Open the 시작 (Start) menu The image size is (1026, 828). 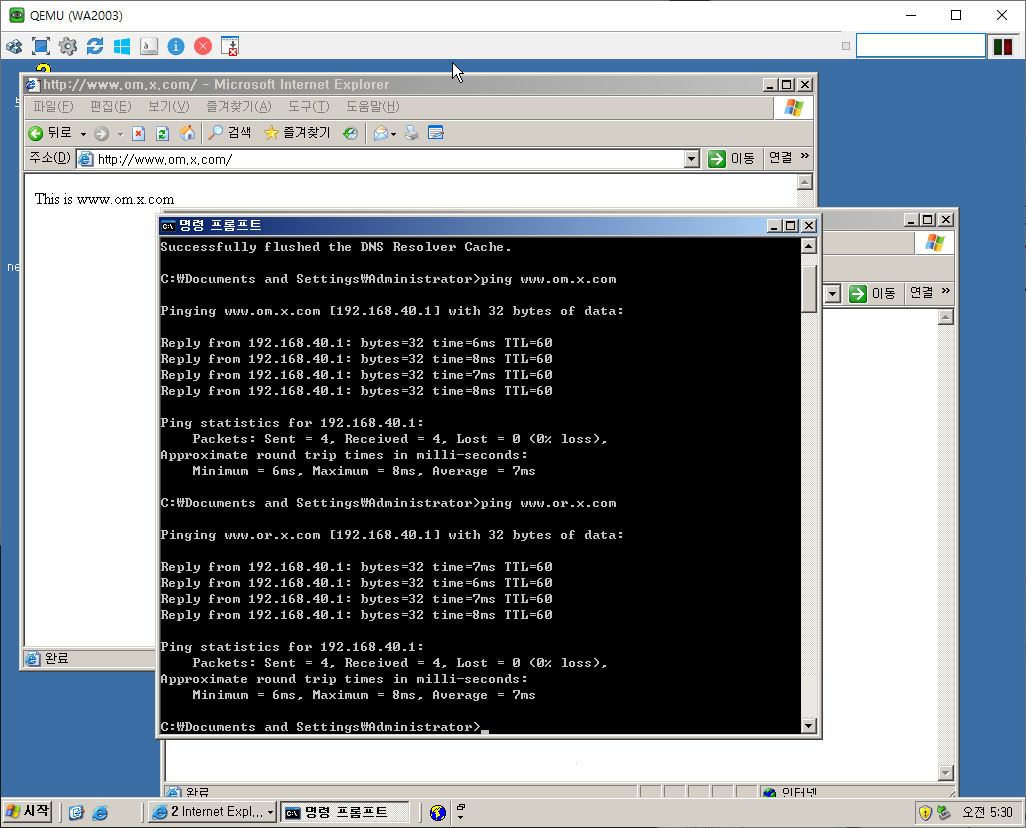click(27, 812)
